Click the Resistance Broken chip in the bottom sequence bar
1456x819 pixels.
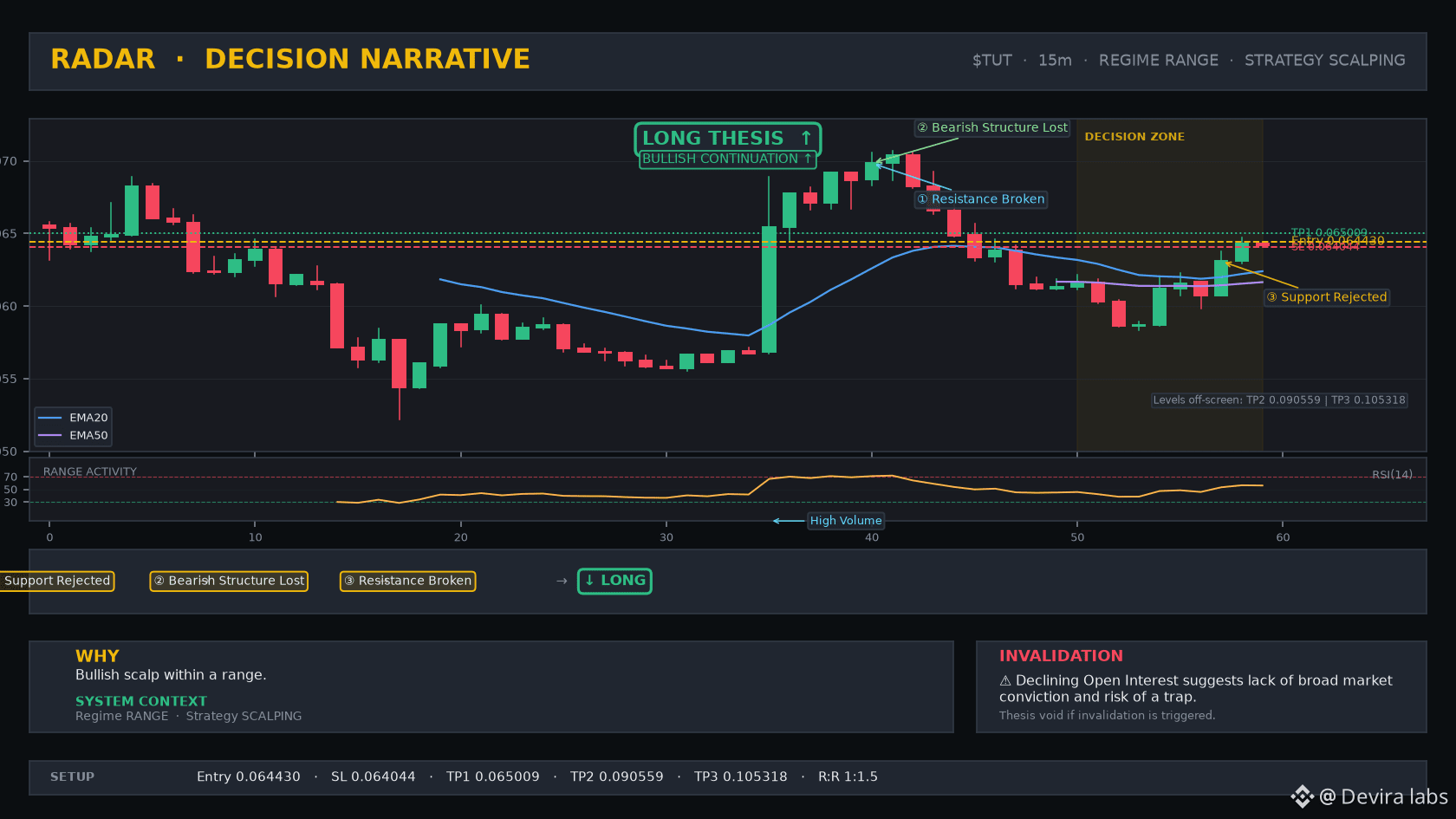(407, 581)
